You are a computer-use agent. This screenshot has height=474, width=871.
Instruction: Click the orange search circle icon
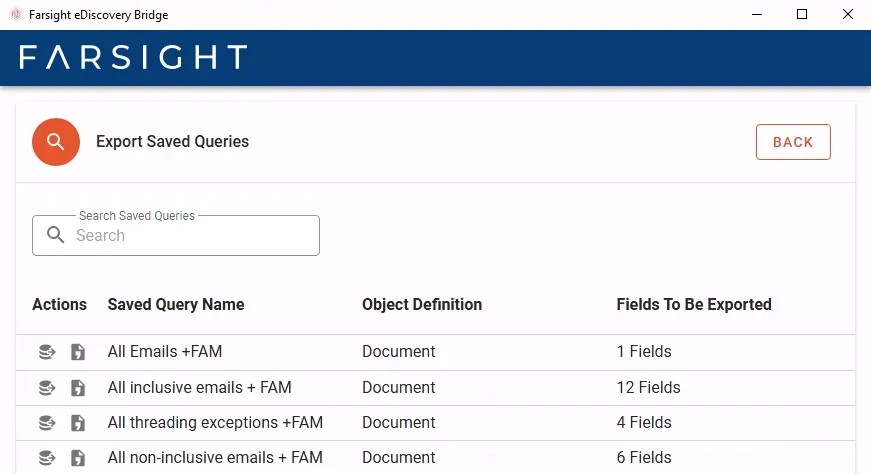(56, 142)
